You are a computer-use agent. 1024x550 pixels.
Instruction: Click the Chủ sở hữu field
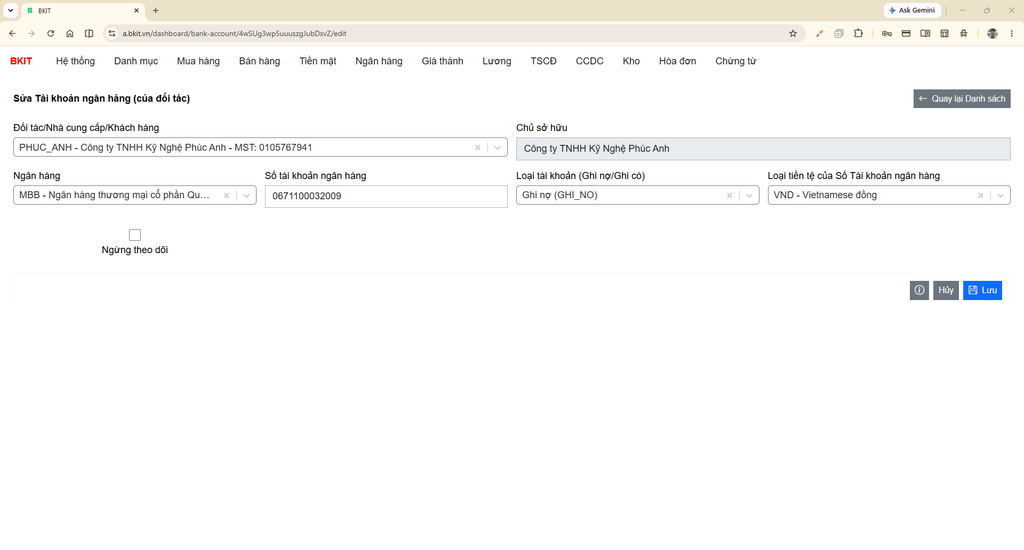pyautogui.click(x=763, y=148)
